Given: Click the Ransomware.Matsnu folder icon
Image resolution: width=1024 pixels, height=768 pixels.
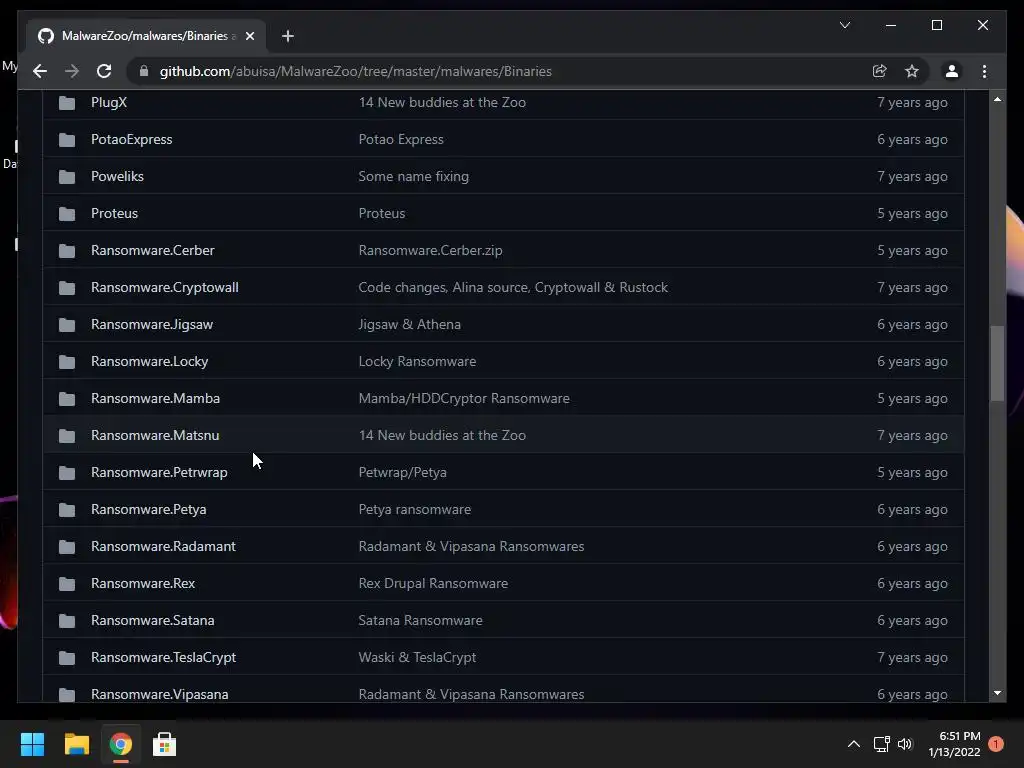Looking at the screenshot, I should coord(67,436).
